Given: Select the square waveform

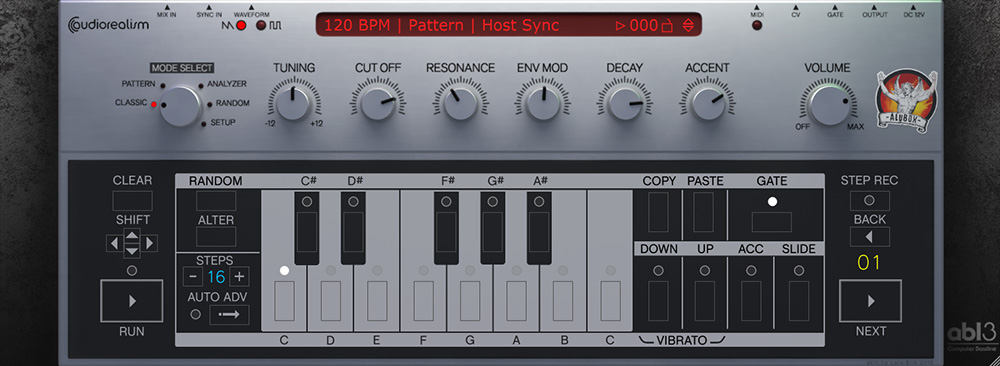Looking at the screenshot, I should click(x=261, y=26).
